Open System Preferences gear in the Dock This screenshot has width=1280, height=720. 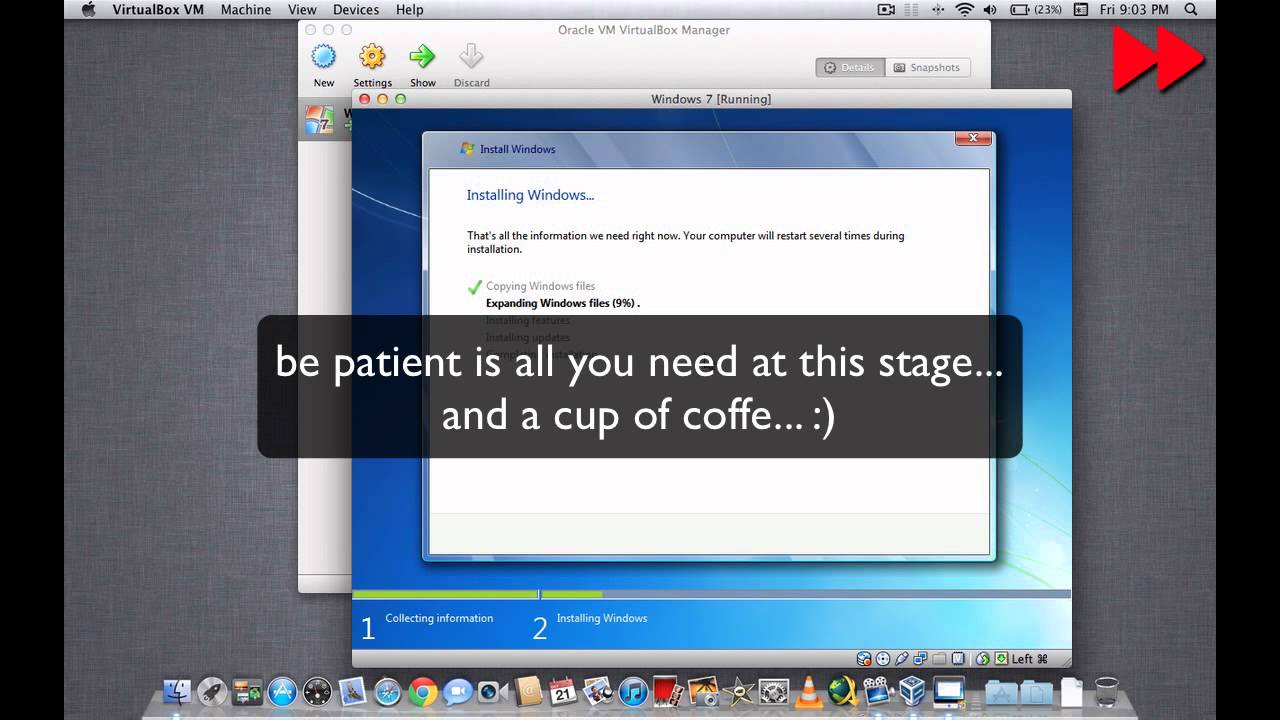click(774, 691)
